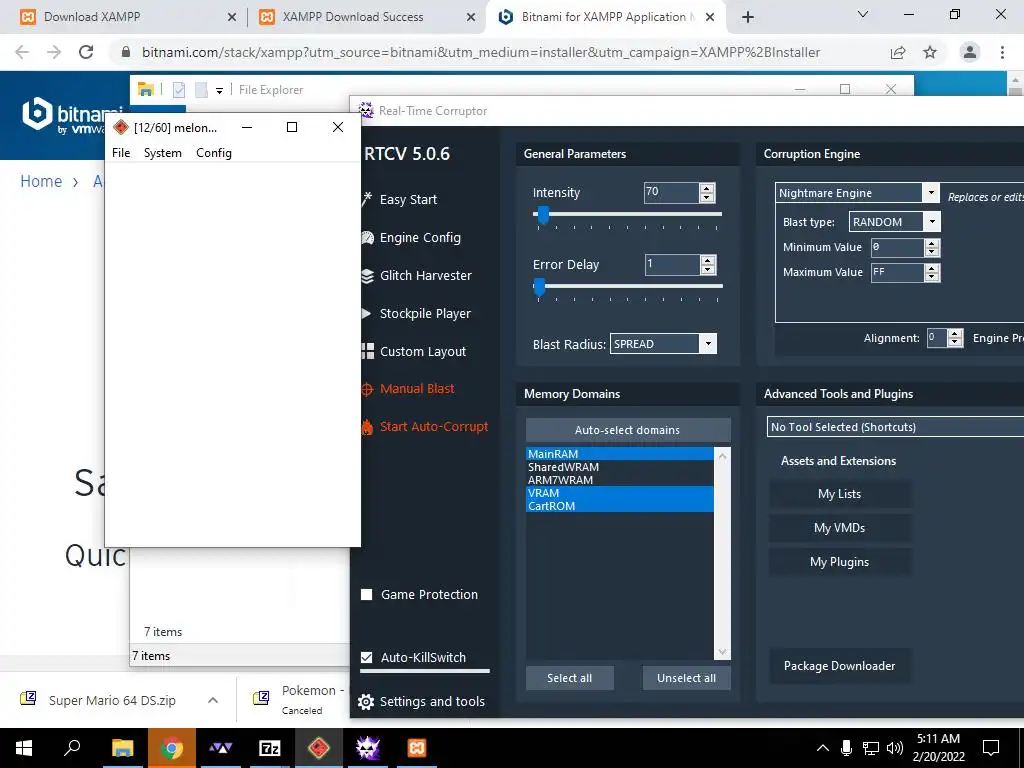Reload the Bitnami page
1024x768 pixels.
(86, 52)
